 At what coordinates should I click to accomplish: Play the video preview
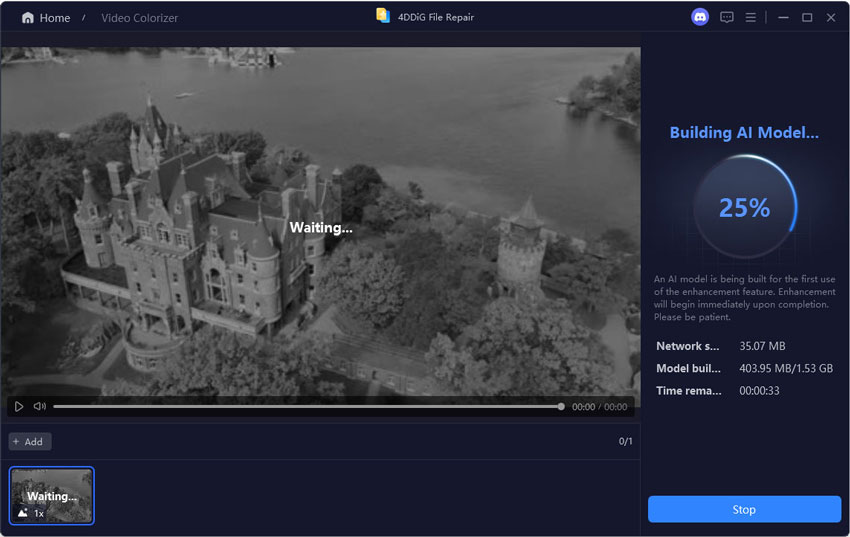point(19,406)
